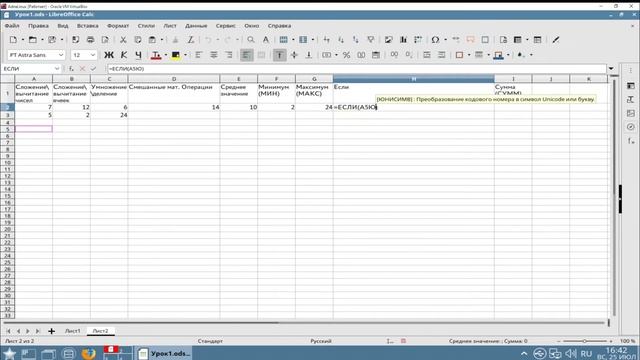Click the Align right icon
The image size is (640, 360).
pos(229,55)
